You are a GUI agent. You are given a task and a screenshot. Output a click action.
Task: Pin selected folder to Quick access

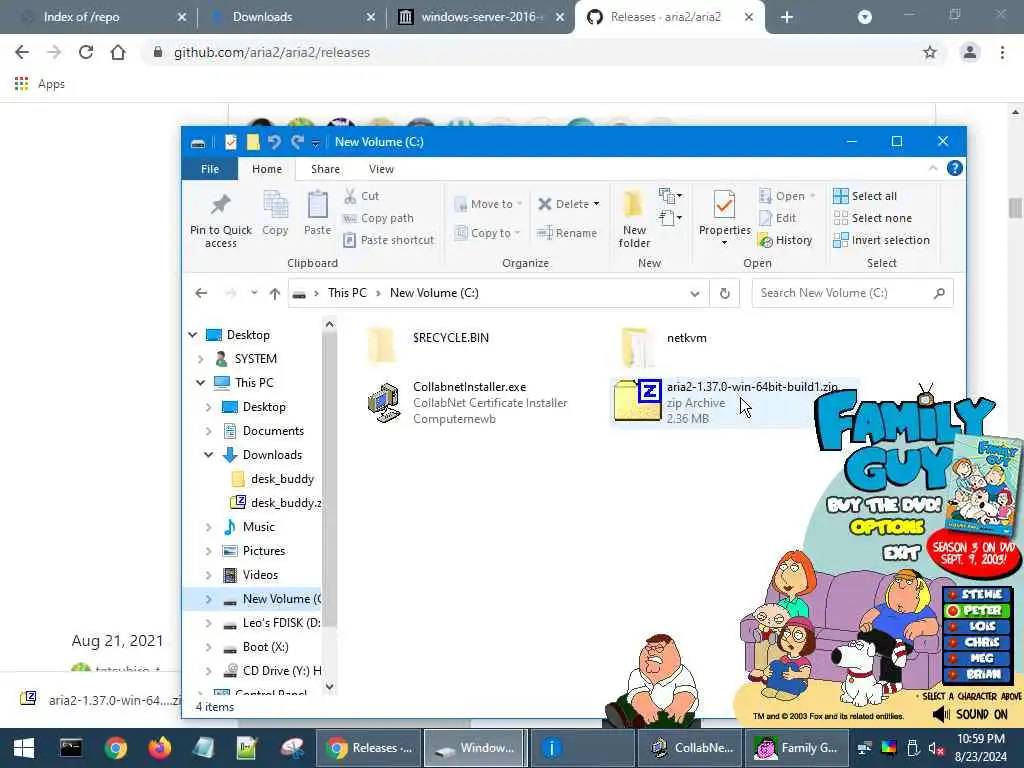[221, 219]
